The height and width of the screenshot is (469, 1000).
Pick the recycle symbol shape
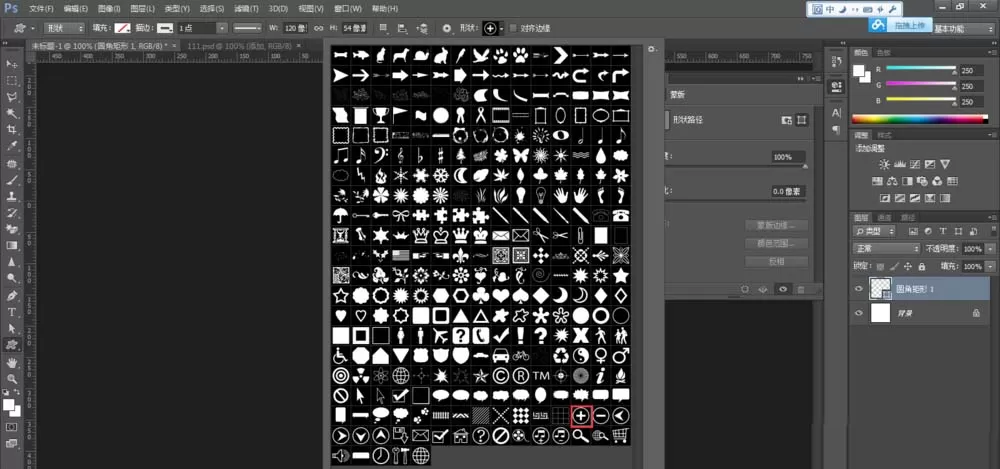pyautogui.click(x=561, y=355)
